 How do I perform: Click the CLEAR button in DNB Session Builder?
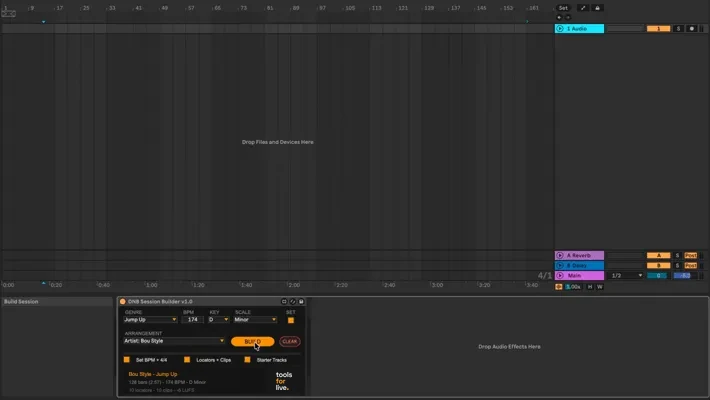(290, 342)
